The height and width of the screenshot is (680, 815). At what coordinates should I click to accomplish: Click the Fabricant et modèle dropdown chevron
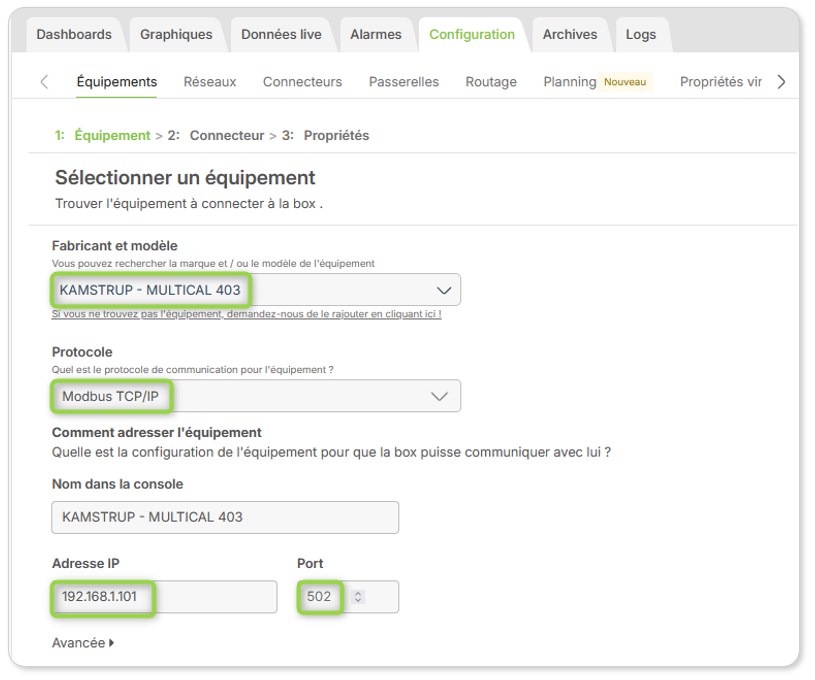click(444, 290)
